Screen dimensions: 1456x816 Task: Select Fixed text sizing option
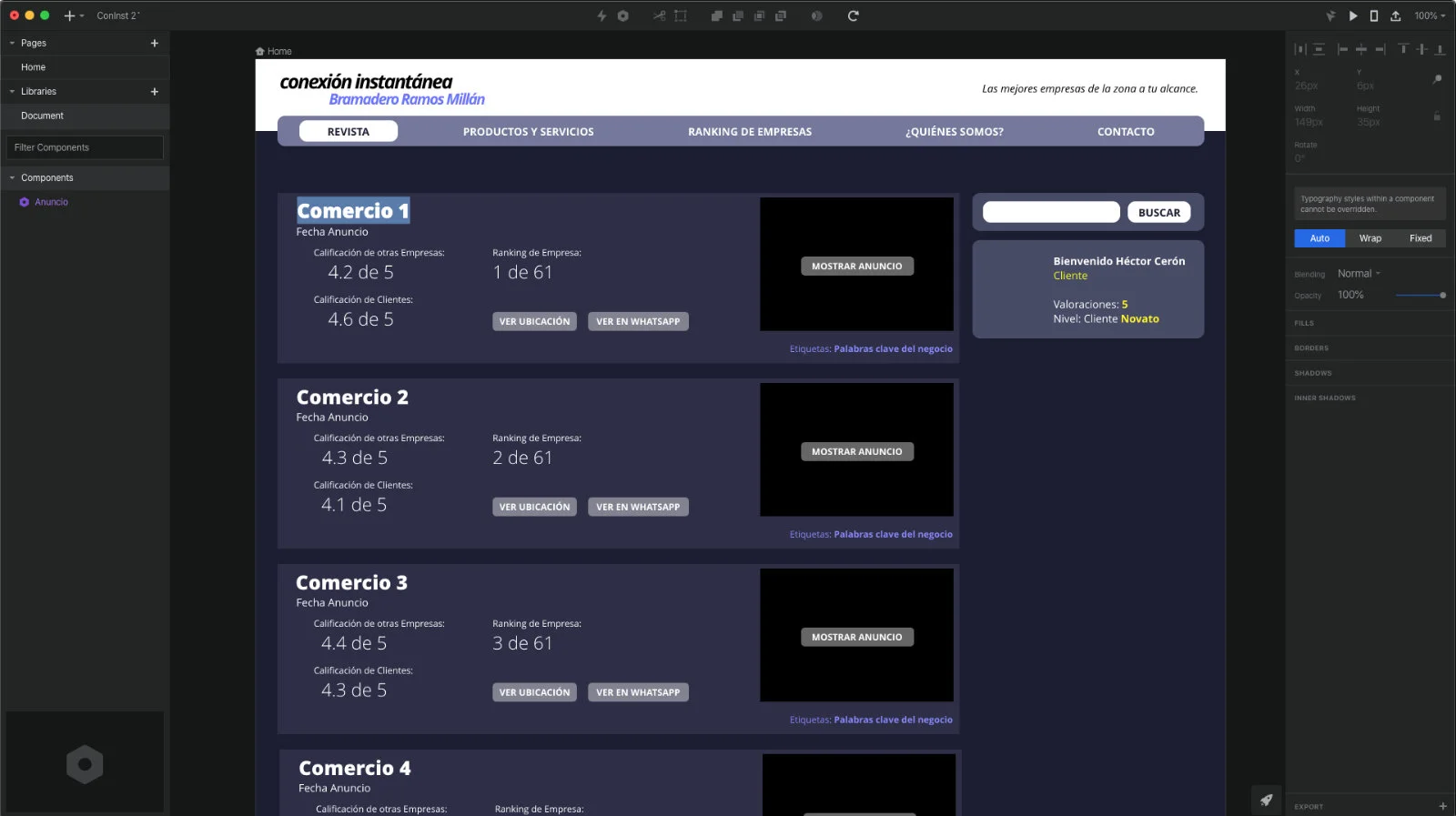pyautogui.click(x=1420, y=238)
